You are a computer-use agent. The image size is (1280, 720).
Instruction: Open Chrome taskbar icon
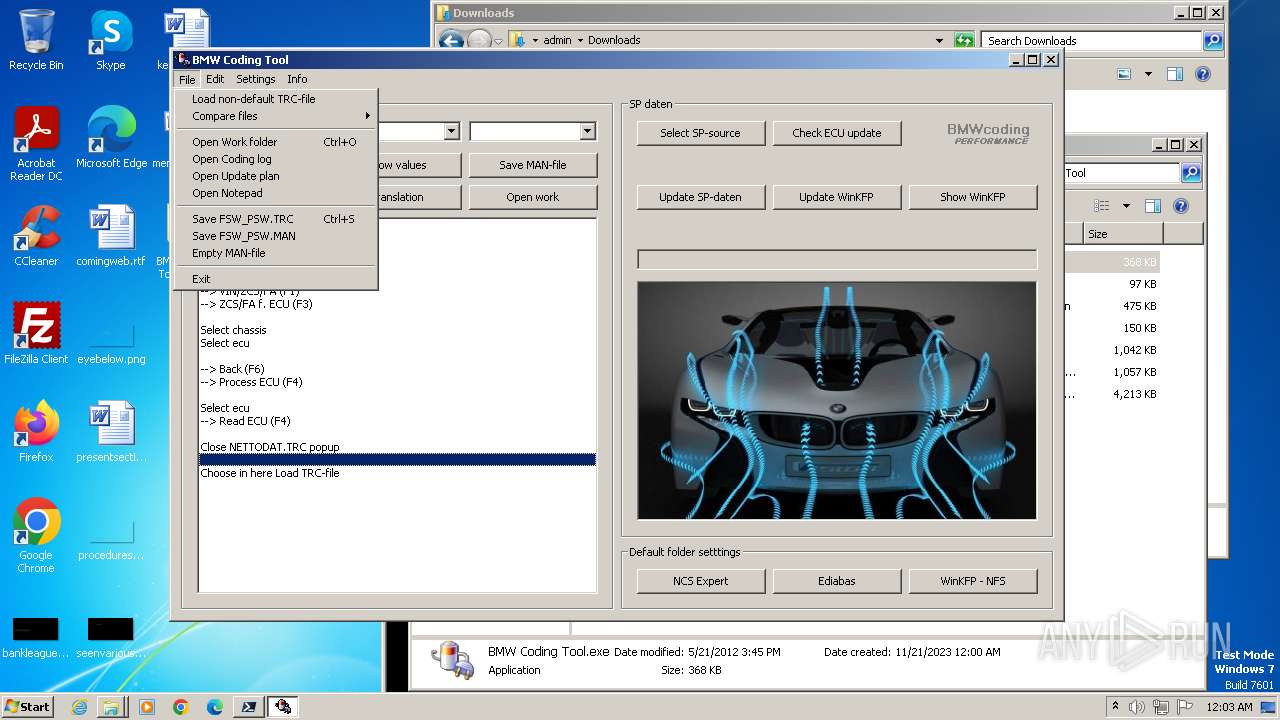[181, 707]
